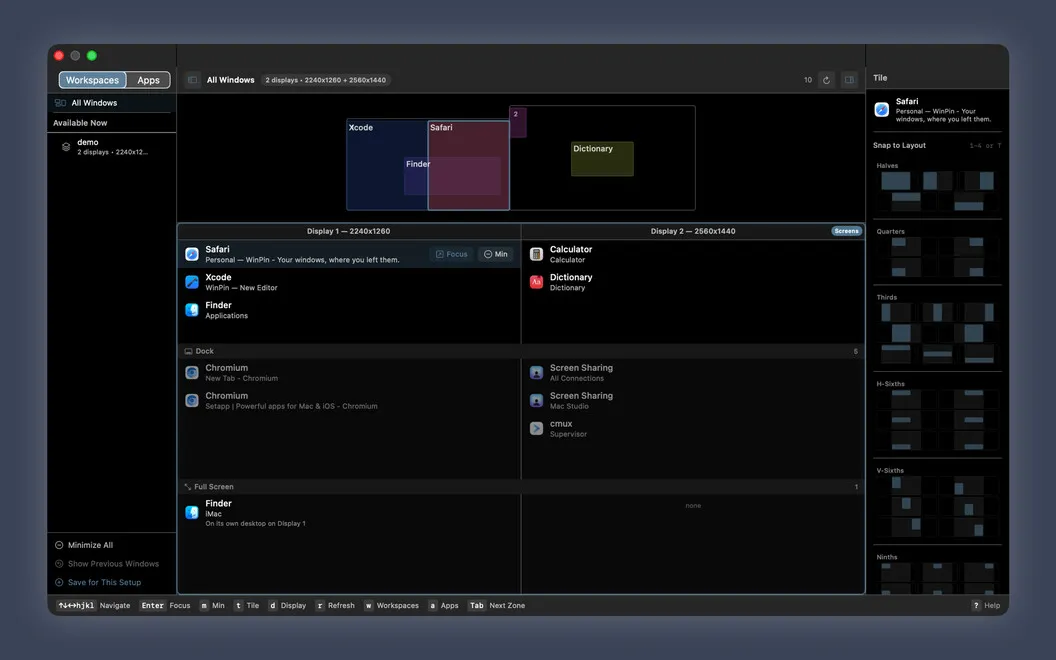This screenshot has height=660, width=1056.
Task: Select the Xcode rectangle in display preview
Action: click(387, 165)
